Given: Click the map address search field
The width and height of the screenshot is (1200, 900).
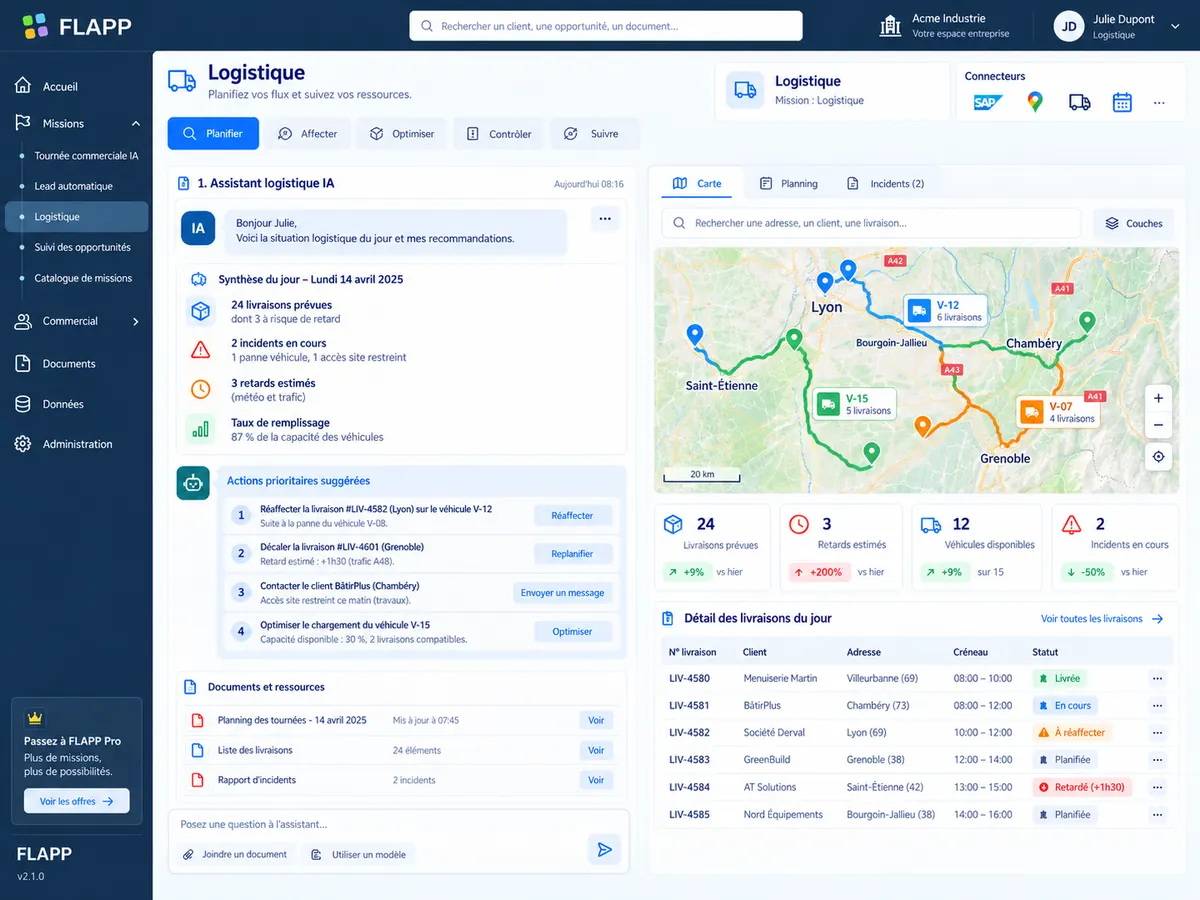Looking at the screenshot, I should coord(871,224).
